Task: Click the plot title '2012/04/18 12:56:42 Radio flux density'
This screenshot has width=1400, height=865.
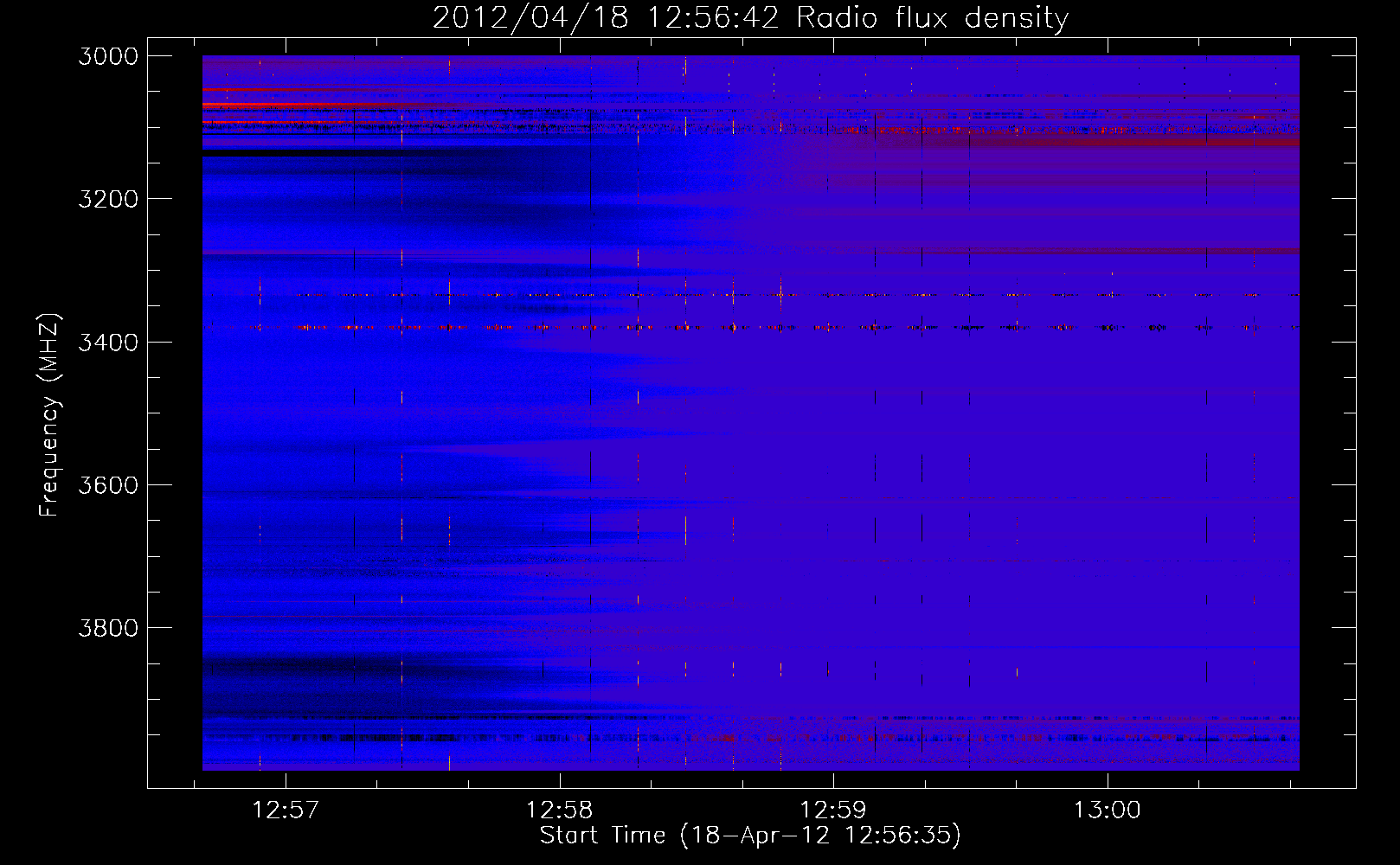Action: point(750,17)
